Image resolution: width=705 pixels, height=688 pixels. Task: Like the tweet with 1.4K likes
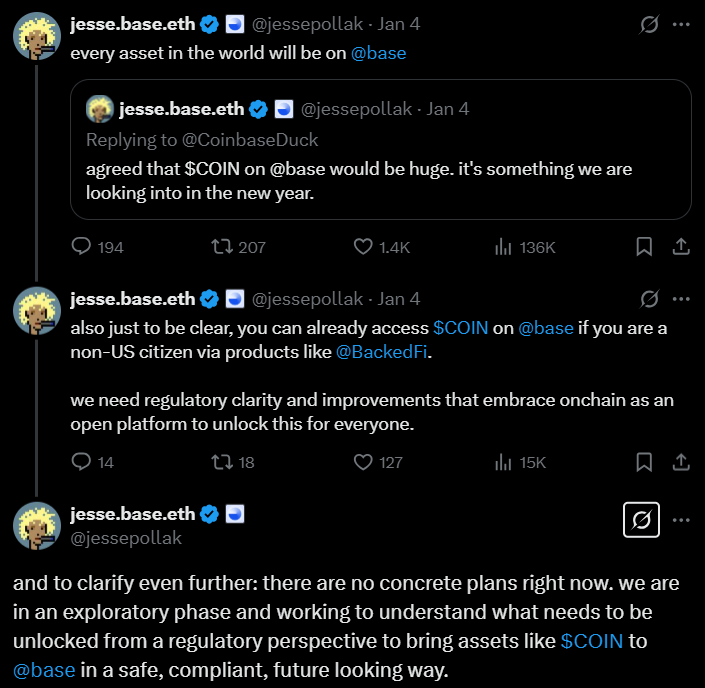tap(364, 246)
